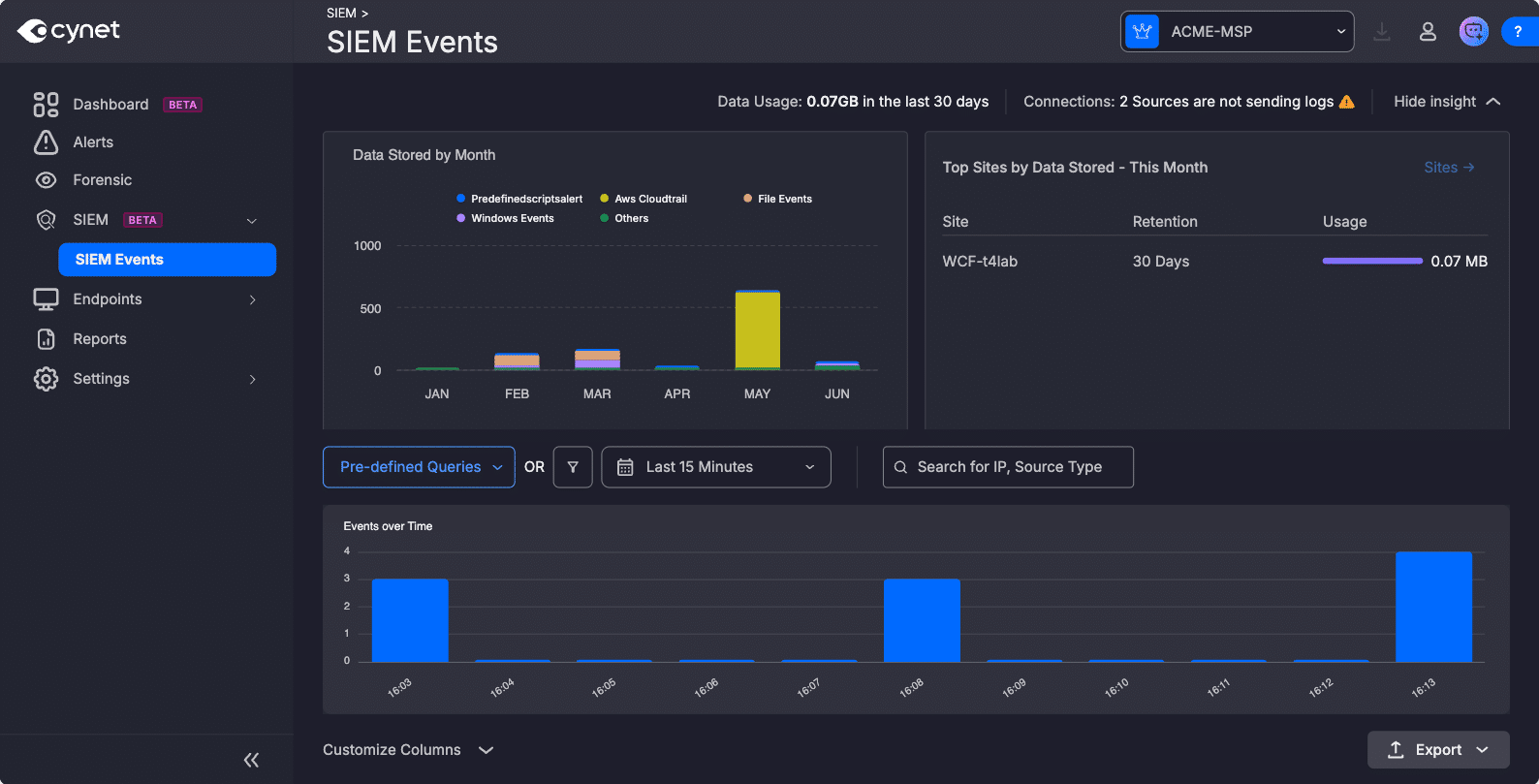Open the chat assistant avatar icon
This screenshot has width=1539, height=784.
1473,32
